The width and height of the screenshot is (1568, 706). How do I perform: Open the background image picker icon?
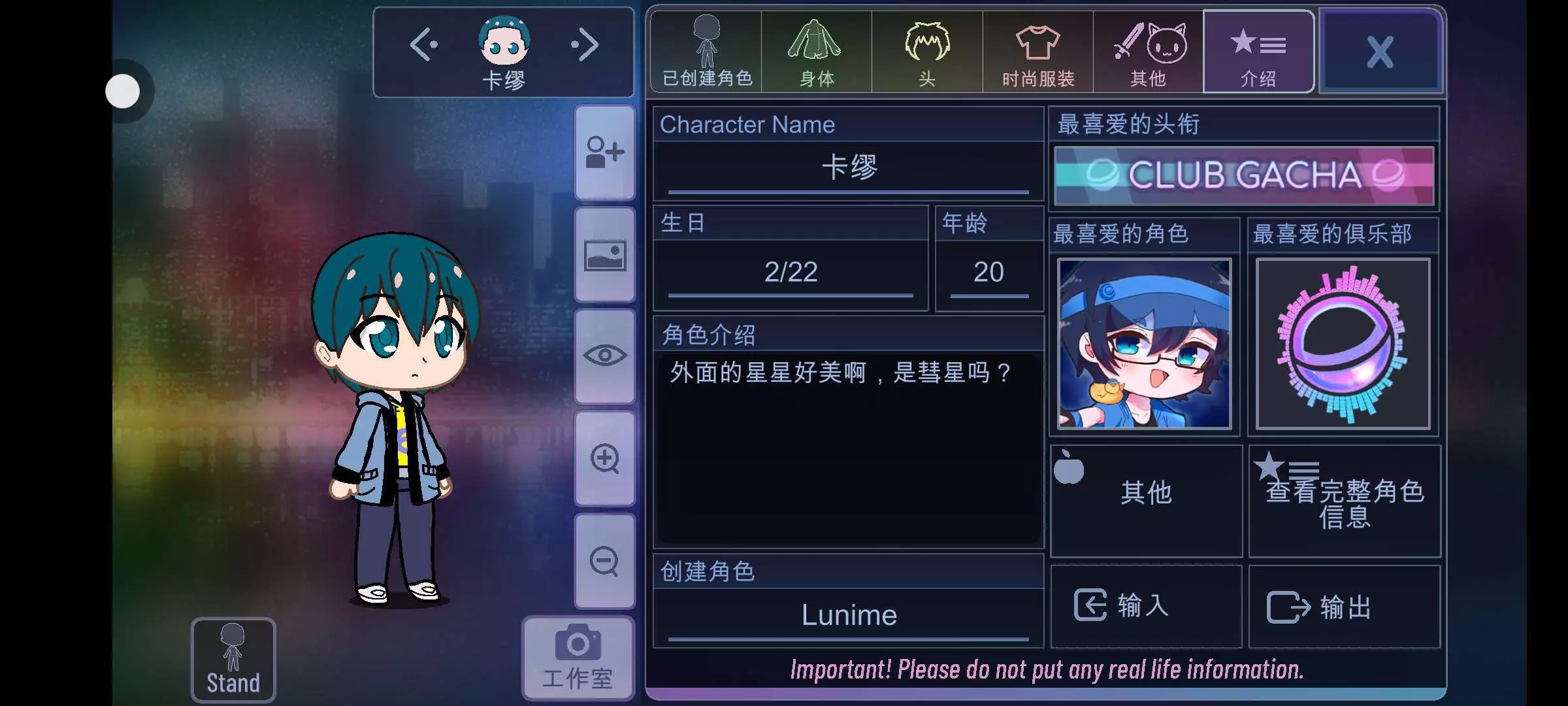(605, 255)
